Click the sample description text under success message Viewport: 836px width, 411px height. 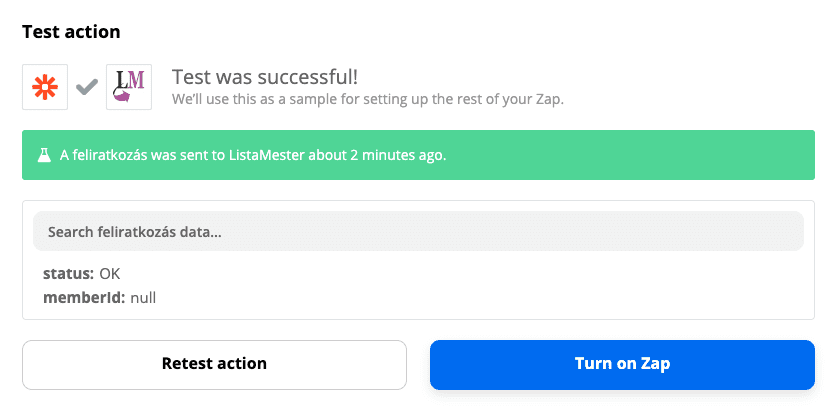367,100
